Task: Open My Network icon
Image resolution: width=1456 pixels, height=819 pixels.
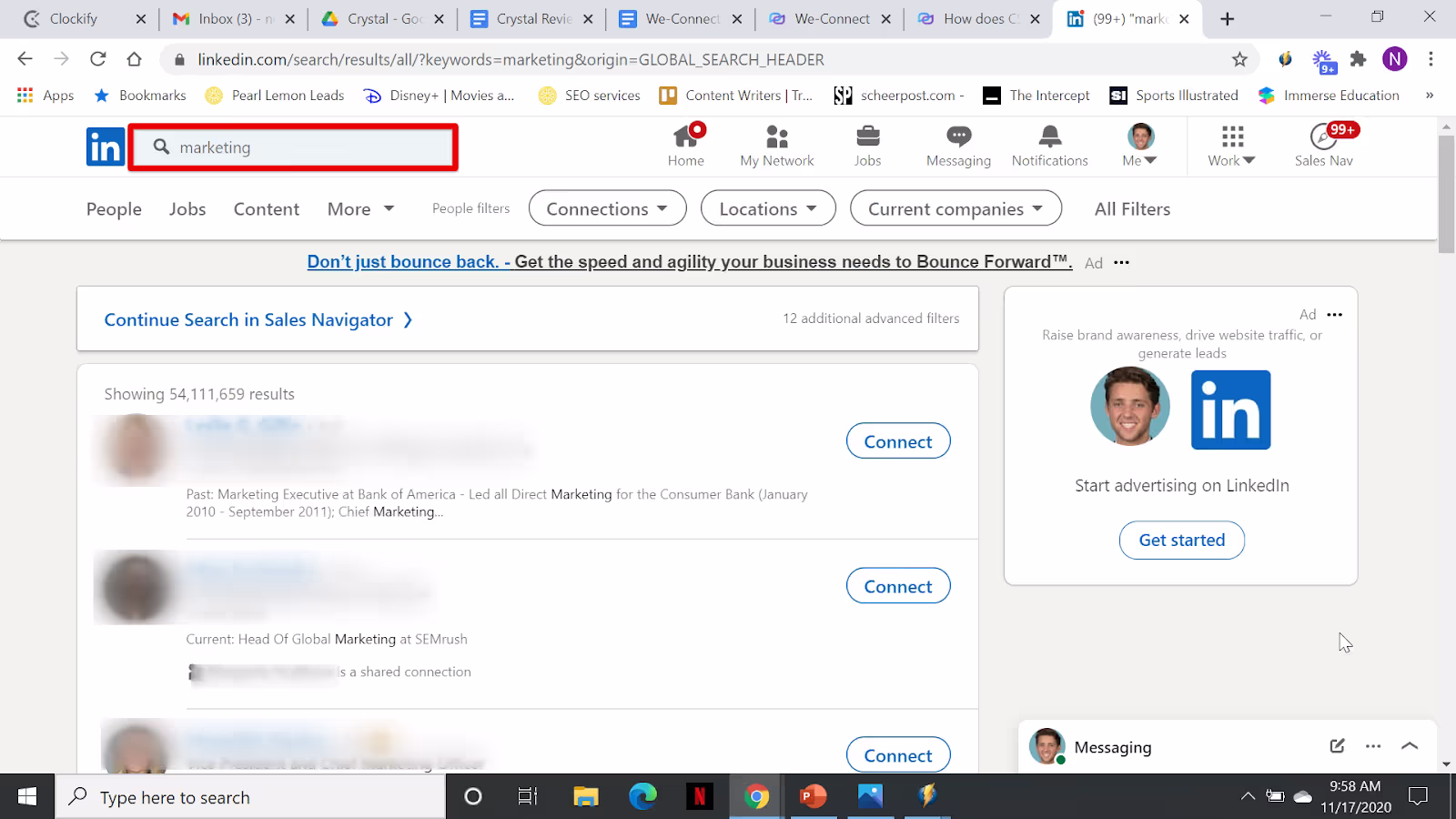Action: (x=777, y=137)
